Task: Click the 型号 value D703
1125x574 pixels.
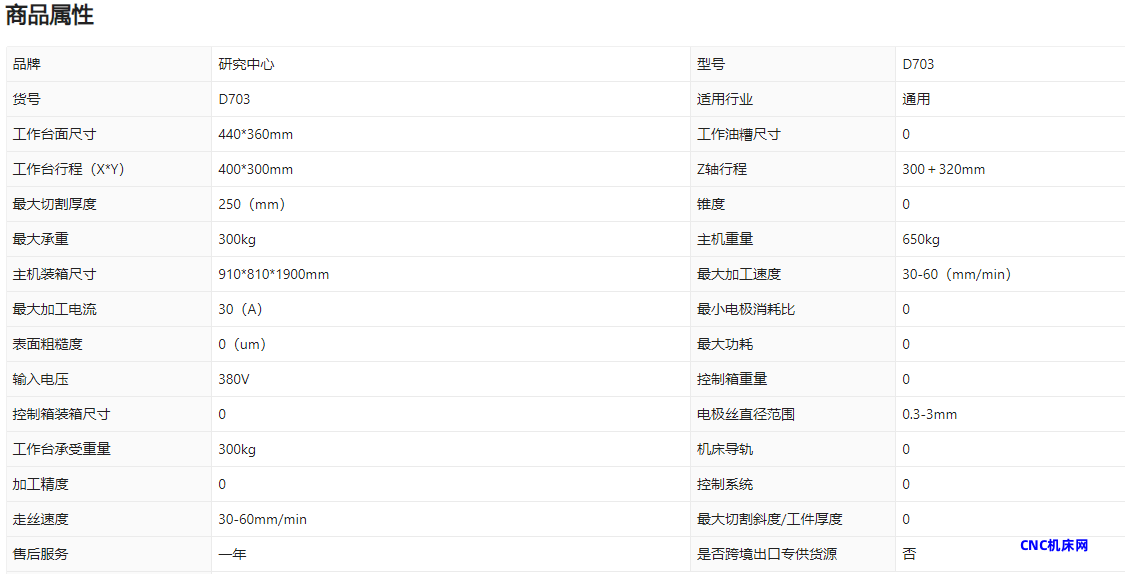Action: pos(918,64)
